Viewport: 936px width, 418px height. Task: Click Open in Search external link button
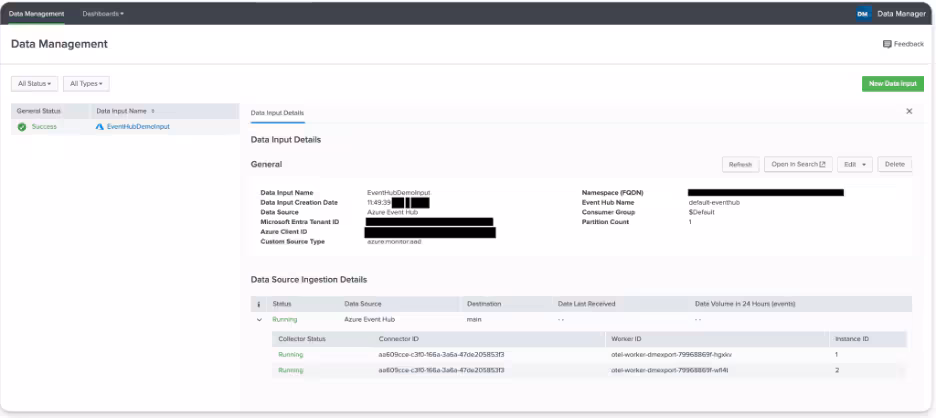[x=797, y=164]
